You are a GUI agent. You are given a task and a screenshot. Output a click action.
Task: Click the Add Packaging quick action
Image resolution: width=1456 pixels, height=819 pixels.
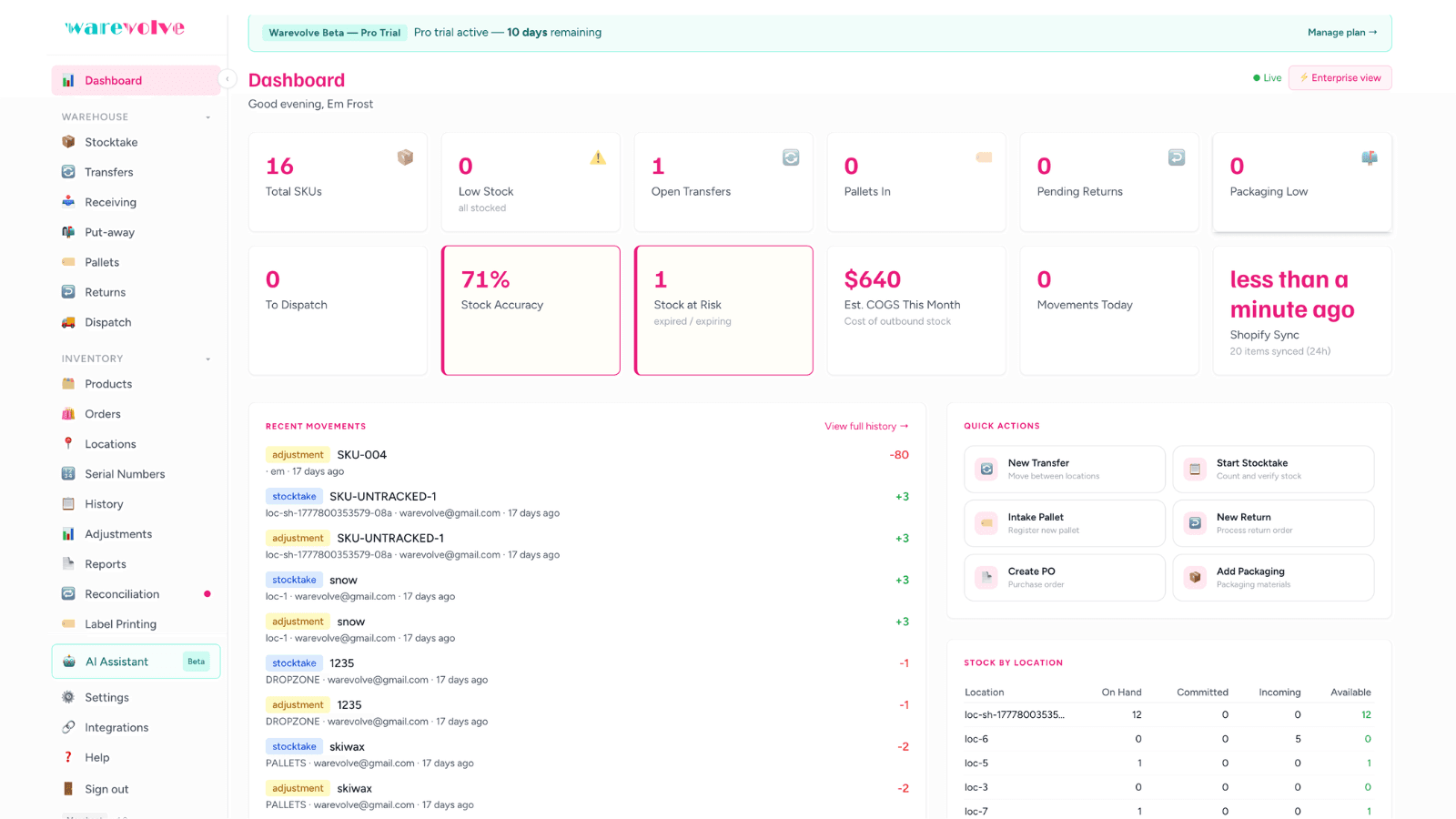click(1273, 578)
